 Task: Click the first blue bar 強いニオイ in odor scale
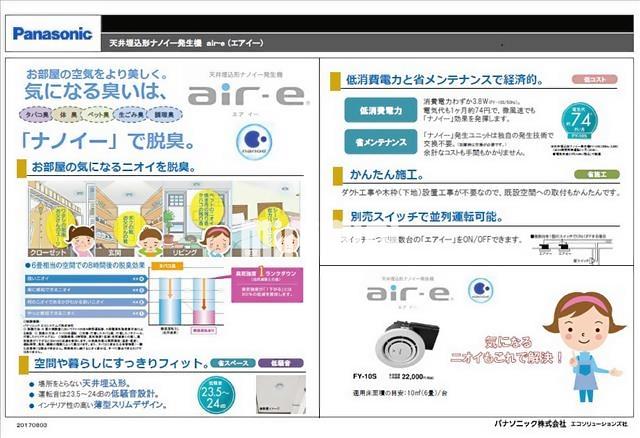point(86,279)
